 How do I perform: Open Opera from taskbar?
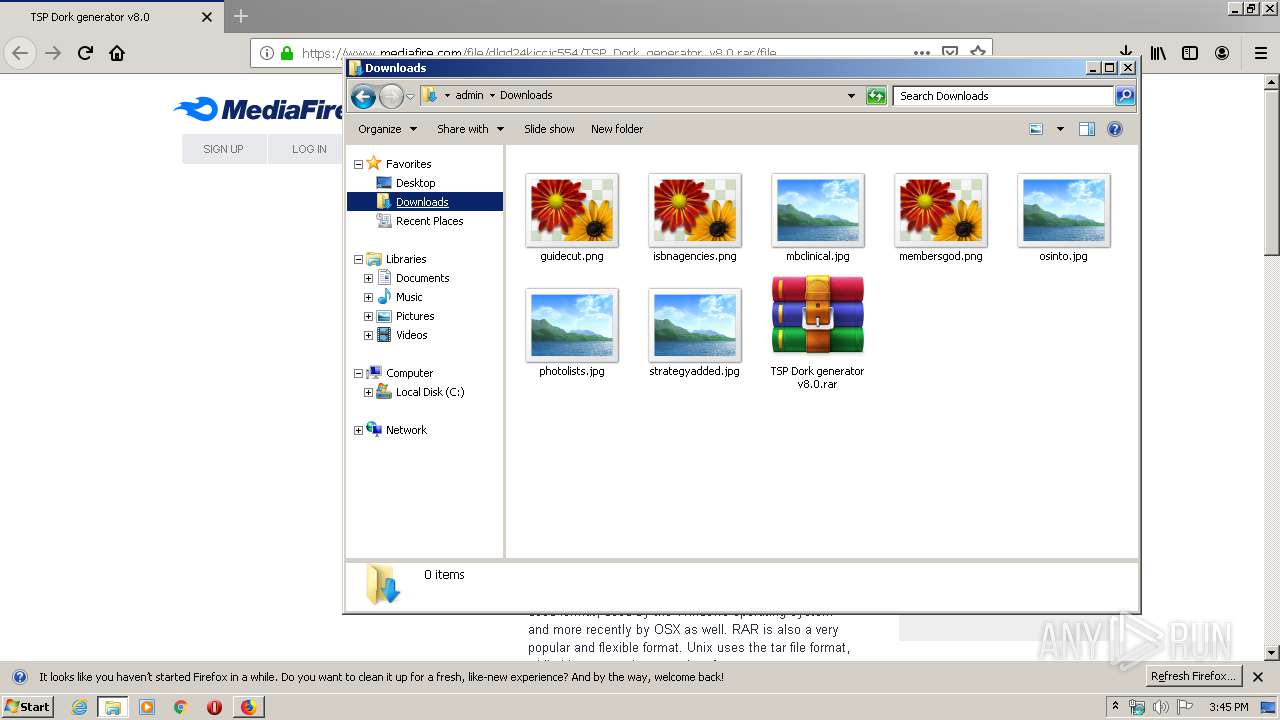pos(214,707)
